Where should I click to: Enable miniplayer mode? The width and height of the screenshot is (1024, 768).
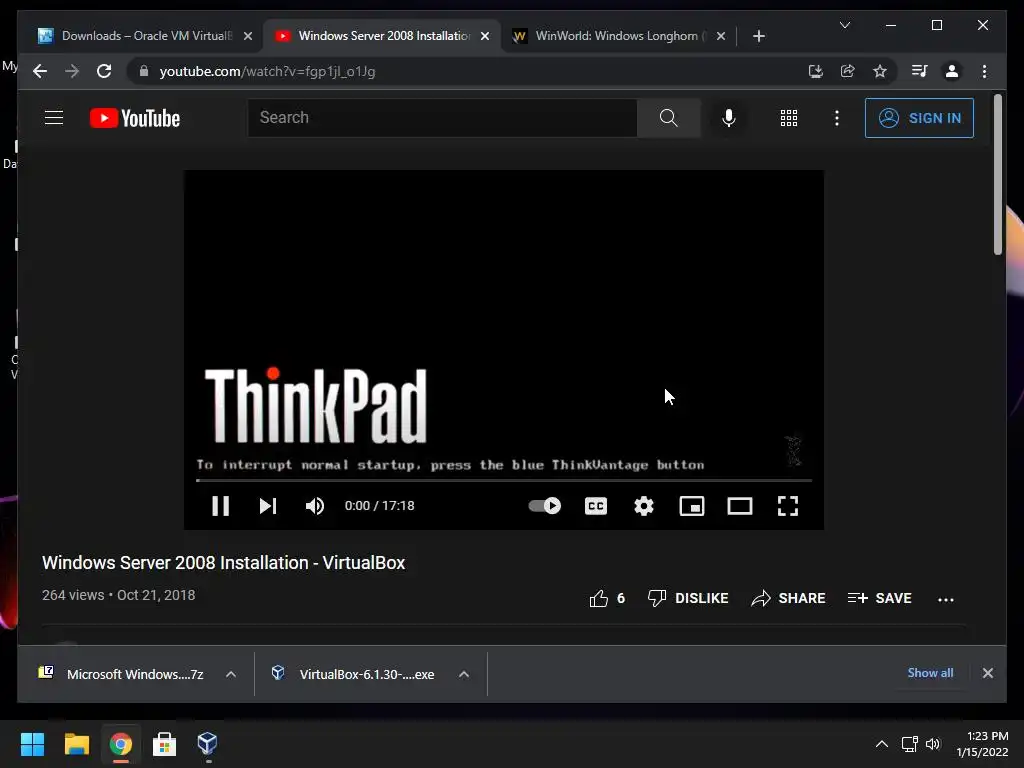[692, 505]
